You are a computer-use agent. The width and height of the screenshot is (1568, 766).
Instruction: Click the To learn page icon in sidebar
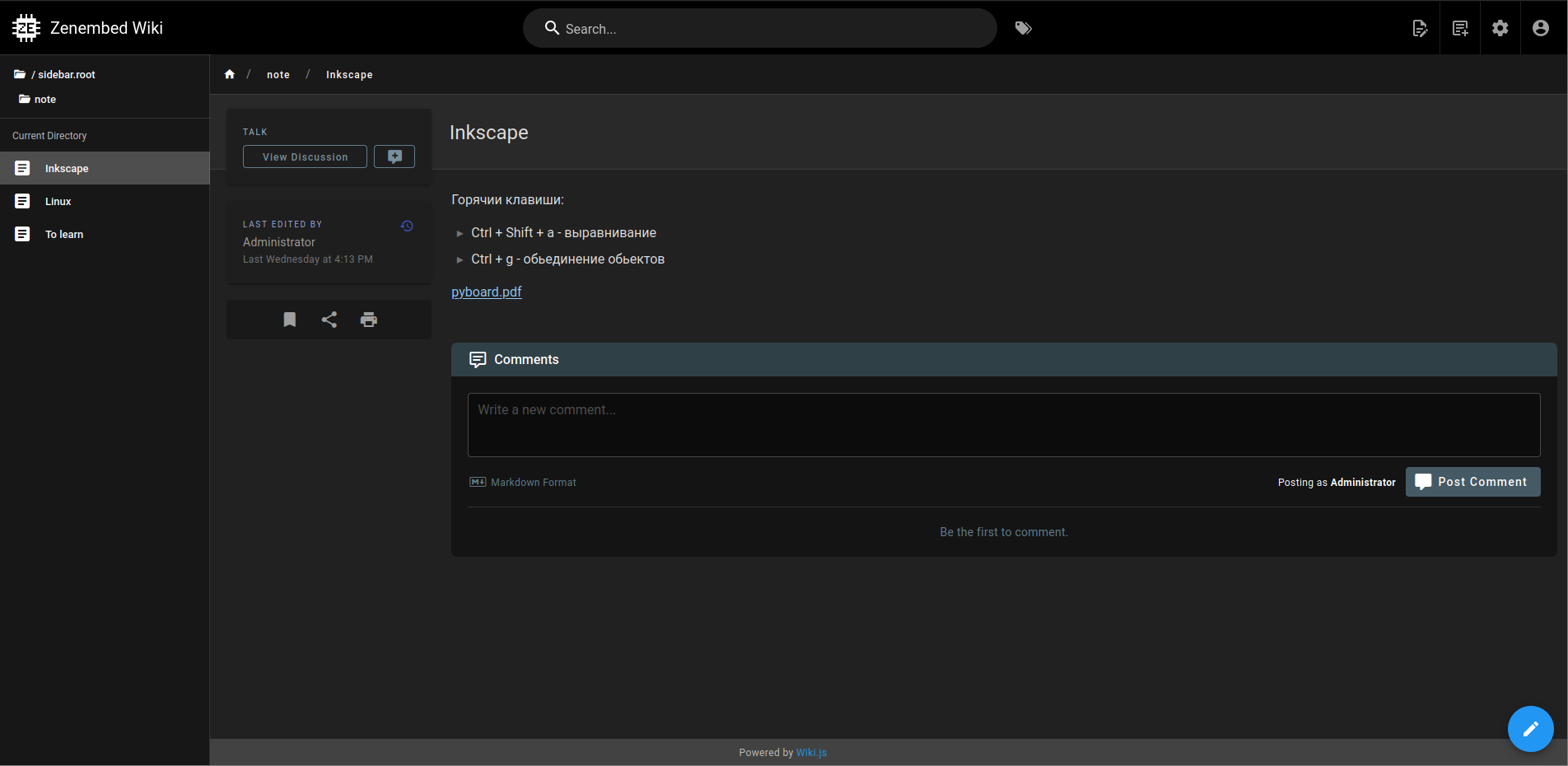22,234
